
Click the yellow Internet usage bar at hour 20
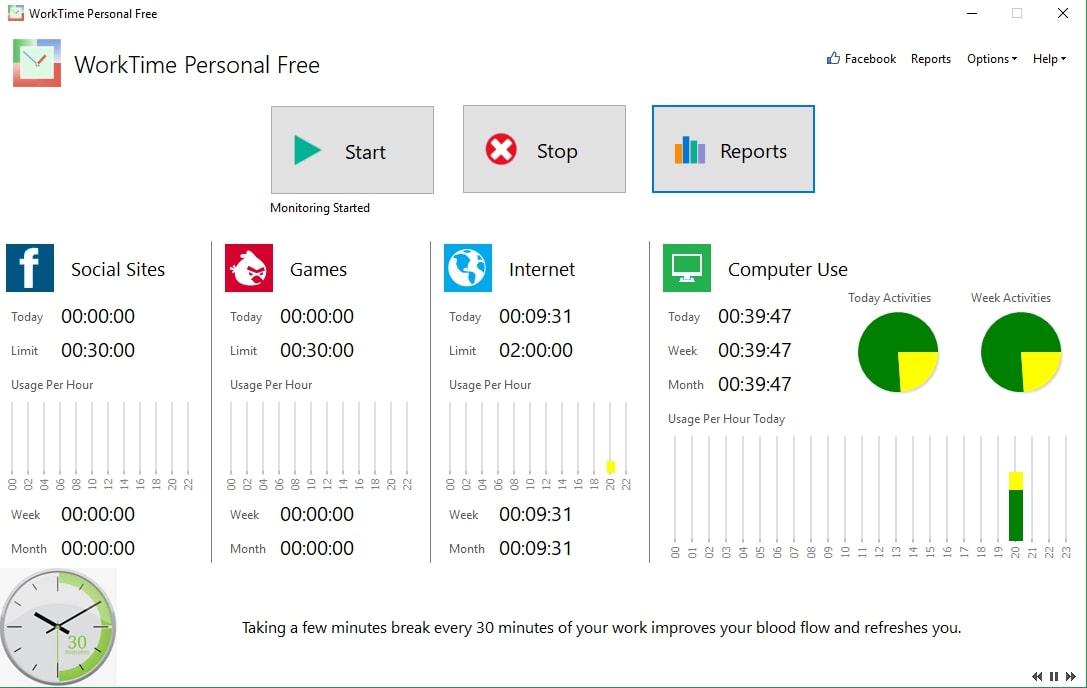(x=611, y=467)
